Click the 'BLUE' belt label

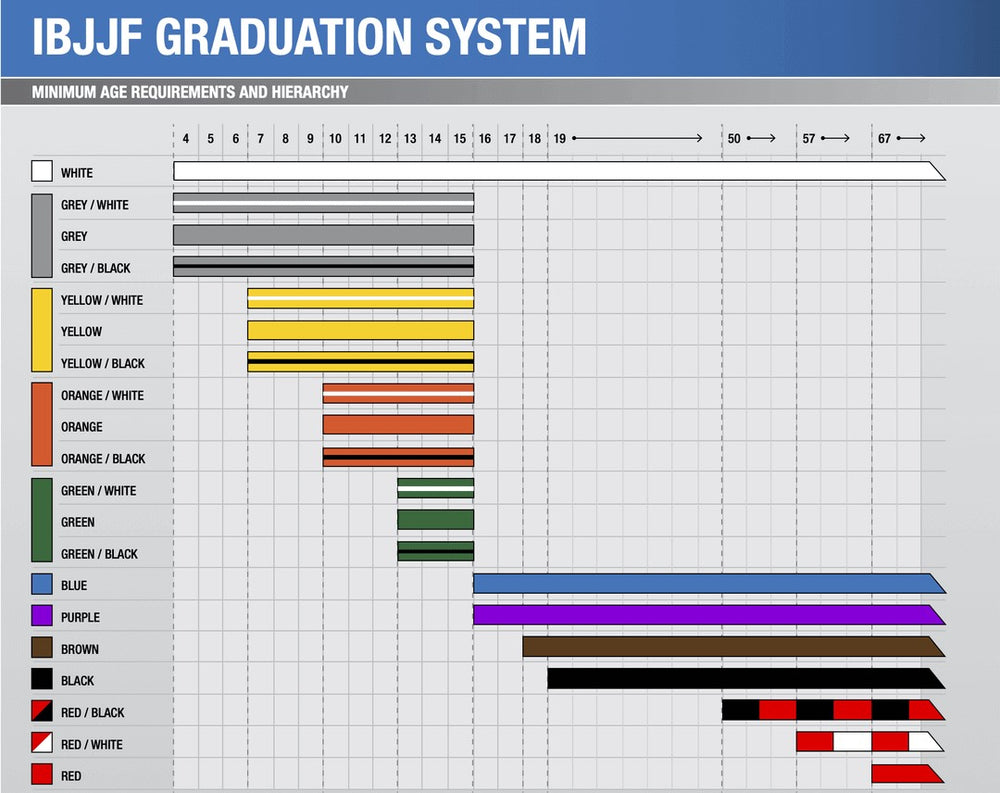[x=73, y=586]
